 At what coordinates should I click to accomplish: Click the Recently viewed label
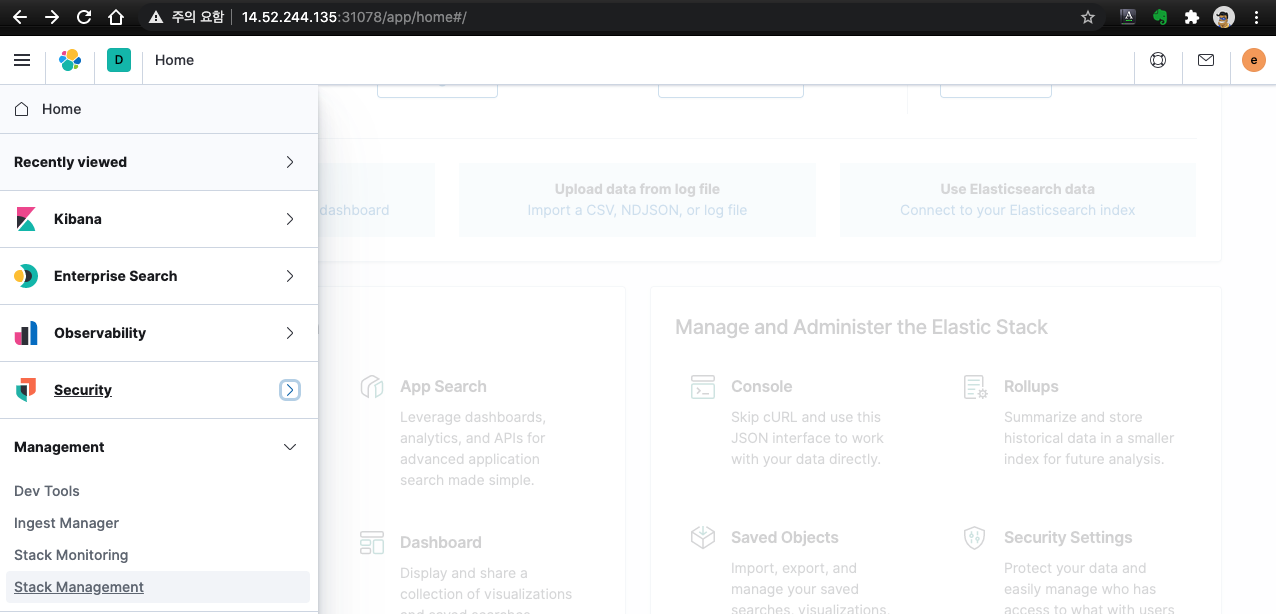(70, 162)
